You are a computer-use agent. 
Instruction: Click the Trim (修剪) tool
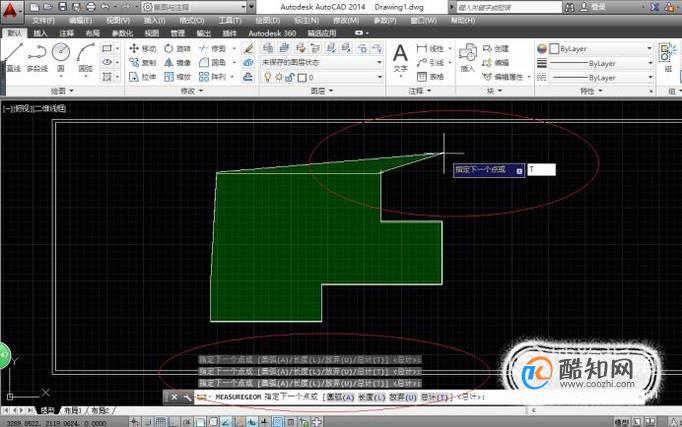[x=212, y=49]
